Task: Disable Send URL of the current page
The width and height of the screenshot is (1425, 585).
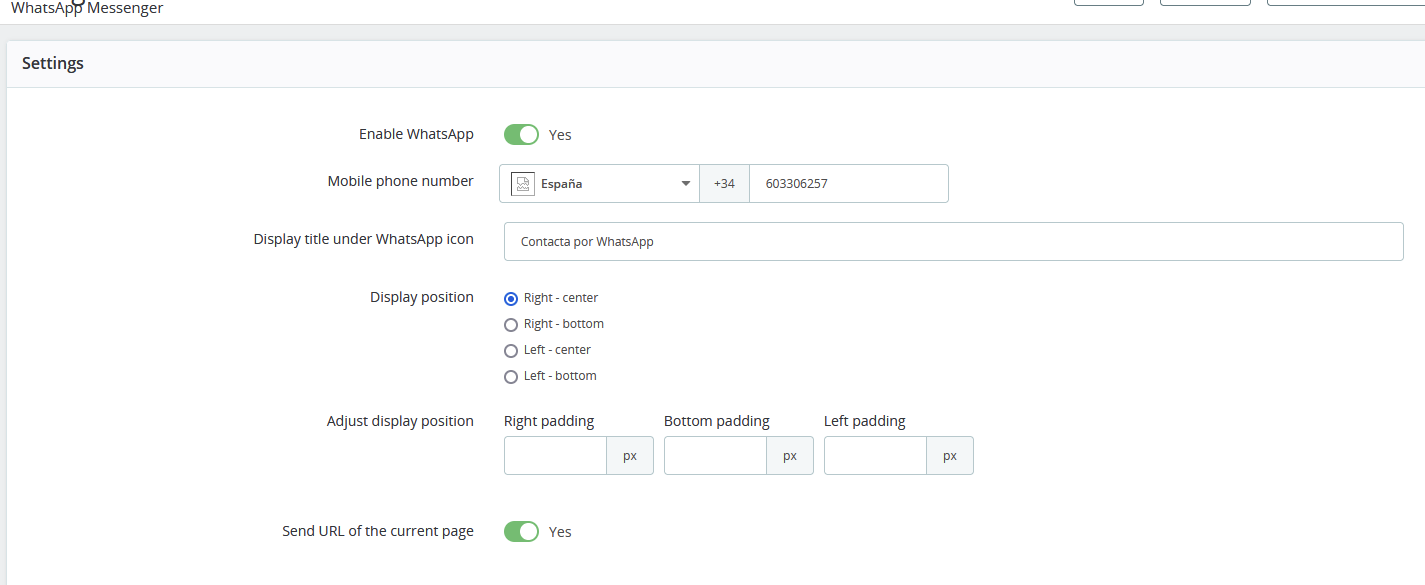Action: coord(521,531)
